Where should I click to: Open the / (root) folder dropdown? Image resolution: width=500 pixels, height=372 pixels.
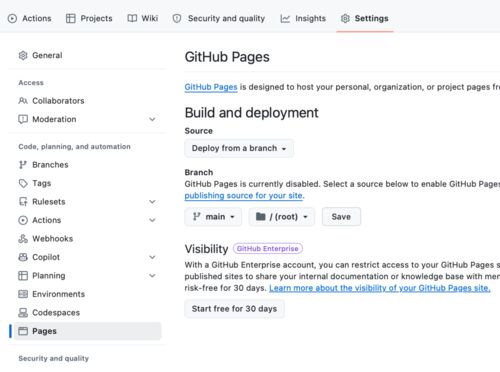click(282, 217)
